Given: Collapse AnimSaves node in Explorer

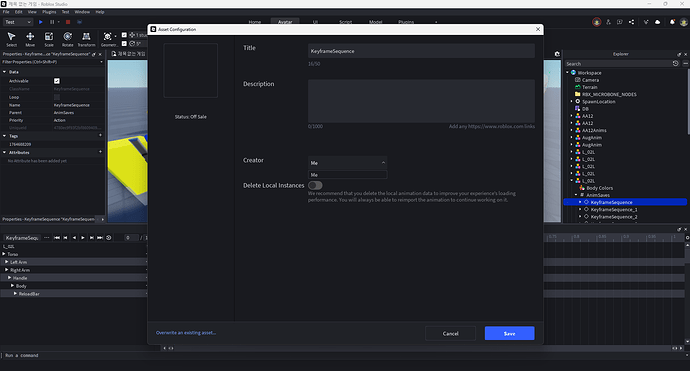Looking at the screenshot, I should pyautogui.click(x=576, y=195).
